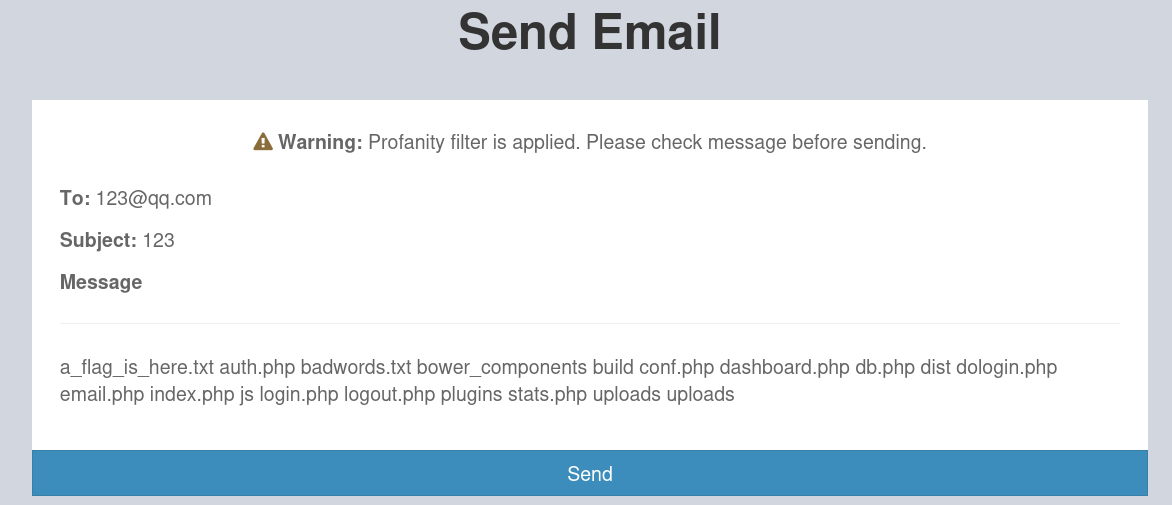Viewport: 1172px width, 505px height.
Task: Click email.php in the message text
Action: pyautogui.click(x=102, y=394)
